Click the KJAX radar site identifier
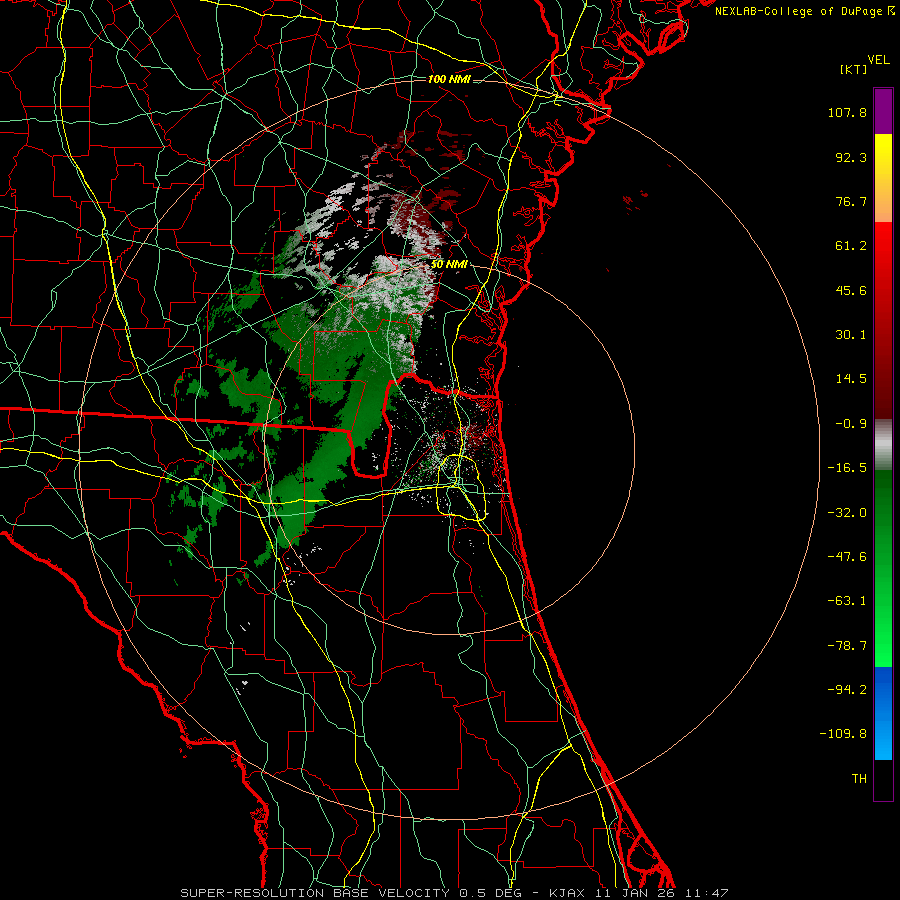The image size is (900, 900). (568, 893)
